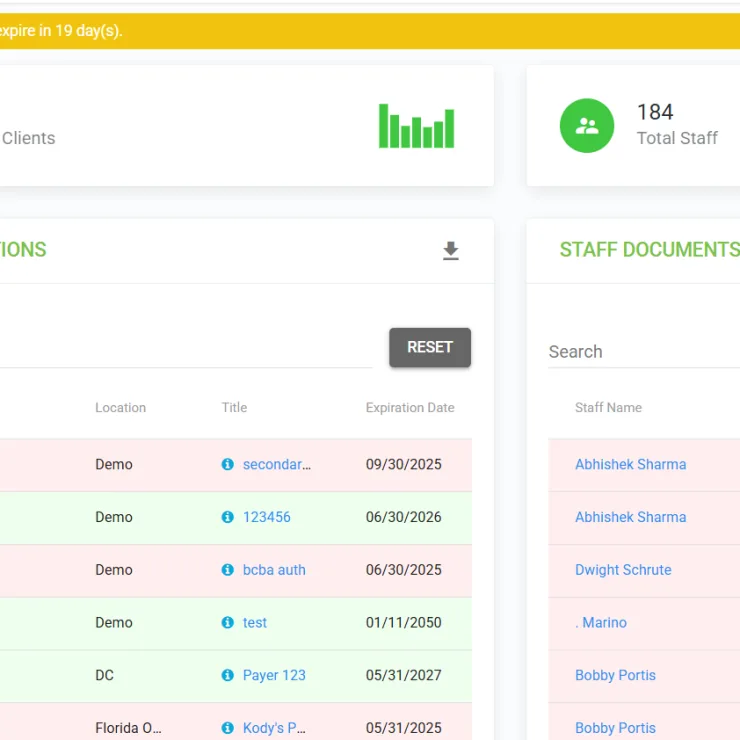Viewport: 740px width, 740px height.
Task: Show info icon beside bcba auth
Action: pyautogui.click(x=227, y=570)
